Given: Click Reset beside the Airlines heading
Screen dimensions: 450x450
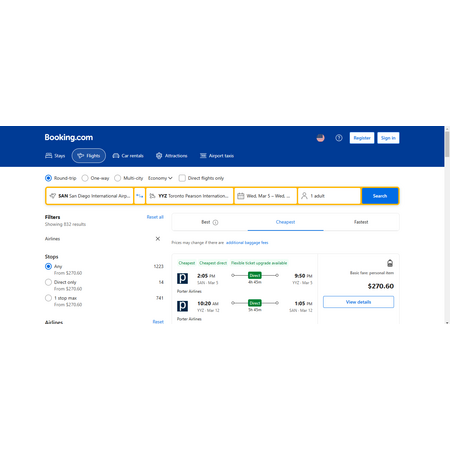Looking at the screenshot, I should [x=158, y=322].
